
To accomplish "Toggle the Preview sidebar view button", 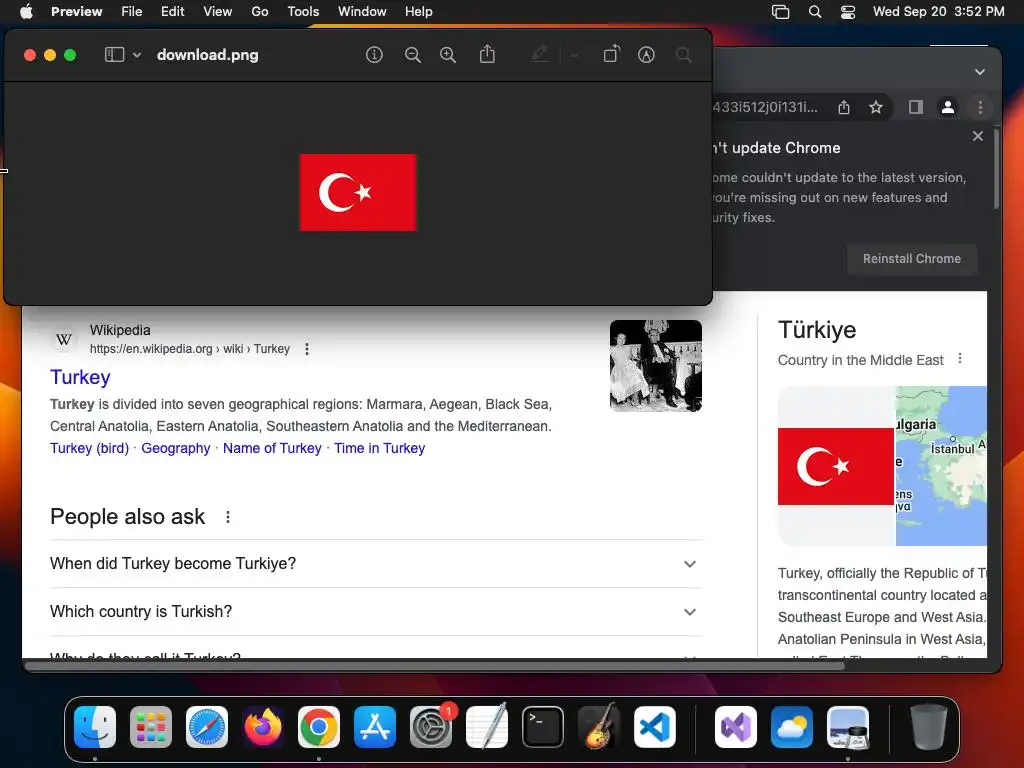I will (114, 55).
